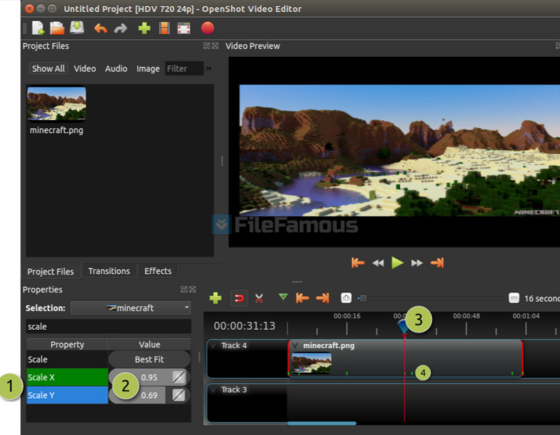Click the zoom-out icon beside zoom slider

point(346,298)
